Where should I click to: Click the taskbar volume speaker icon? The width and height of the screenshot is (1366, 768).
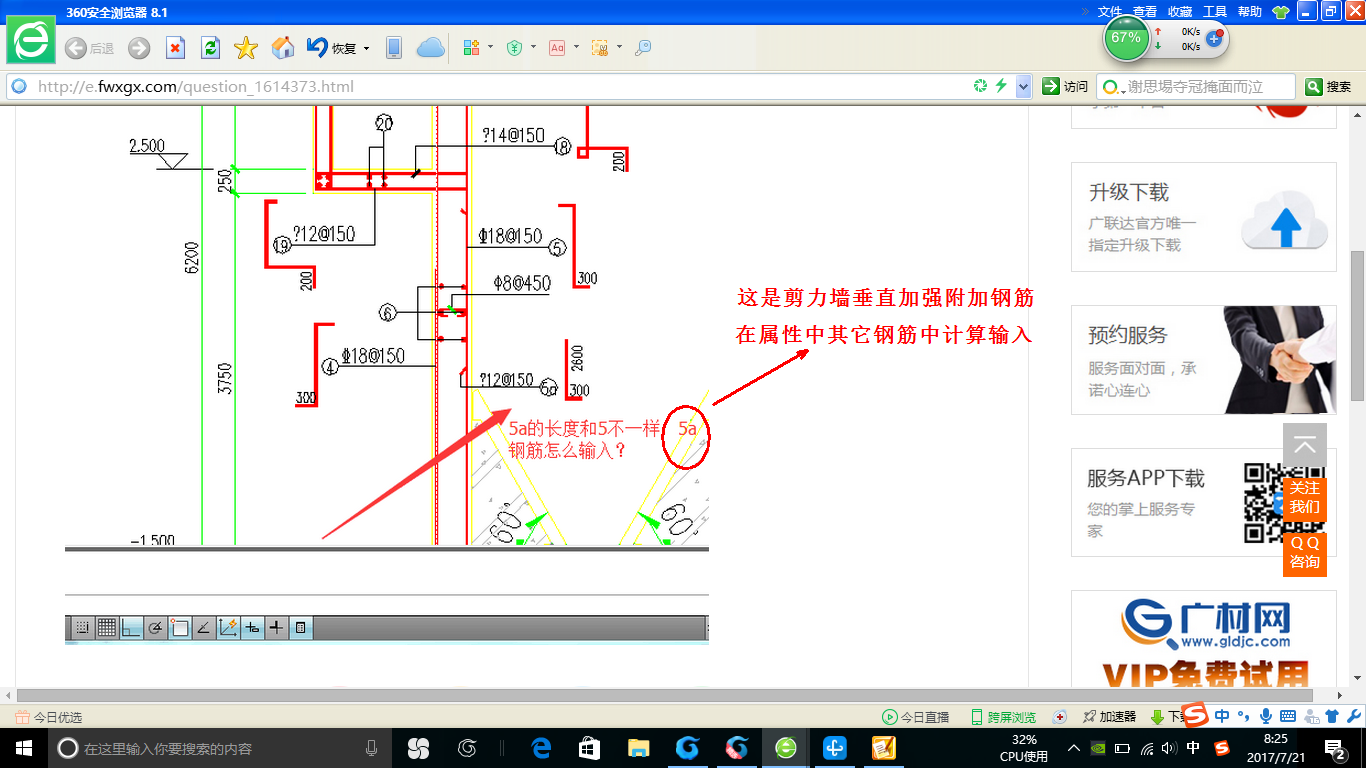tap(1170, 748)
